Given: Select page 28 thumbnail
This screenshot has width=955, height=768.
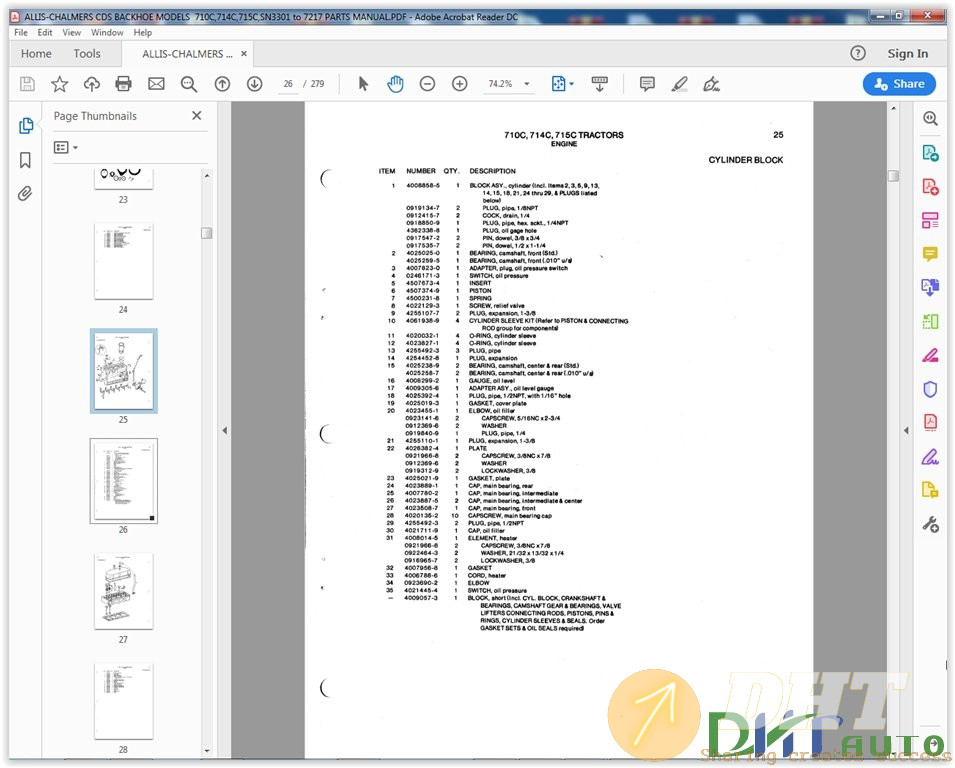Looking at the screenshot, I should (x=124, y=701).
